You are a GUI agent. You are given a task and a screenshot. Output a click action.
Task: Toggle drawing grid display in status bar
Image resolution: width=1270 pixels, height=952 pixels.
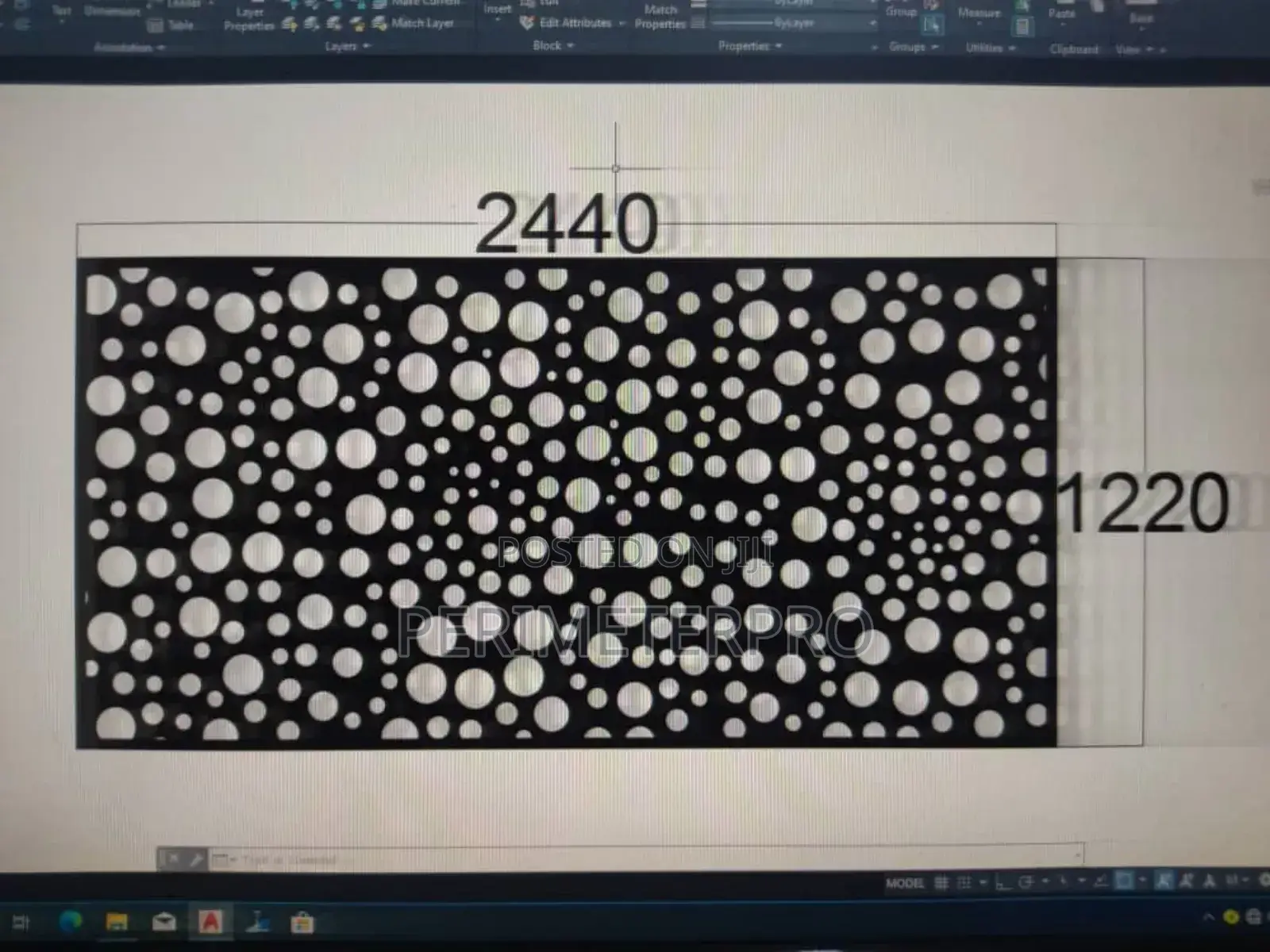[942, 882]
